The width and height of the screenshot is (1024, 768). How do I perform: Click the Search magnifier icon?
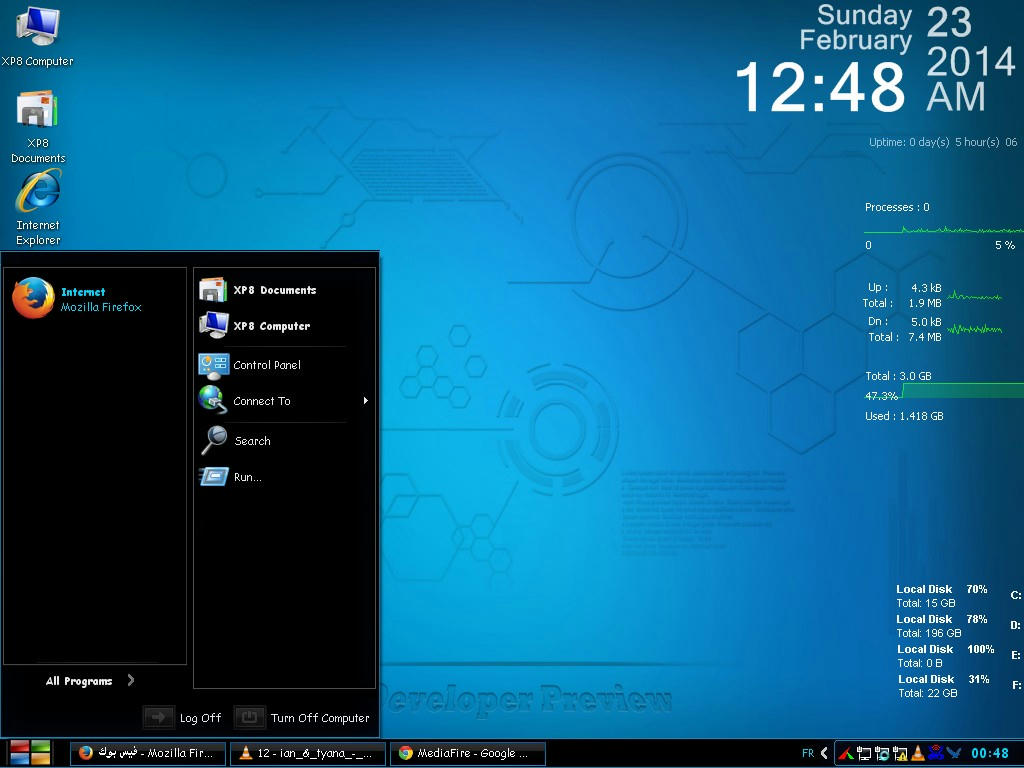click(214, 440)
